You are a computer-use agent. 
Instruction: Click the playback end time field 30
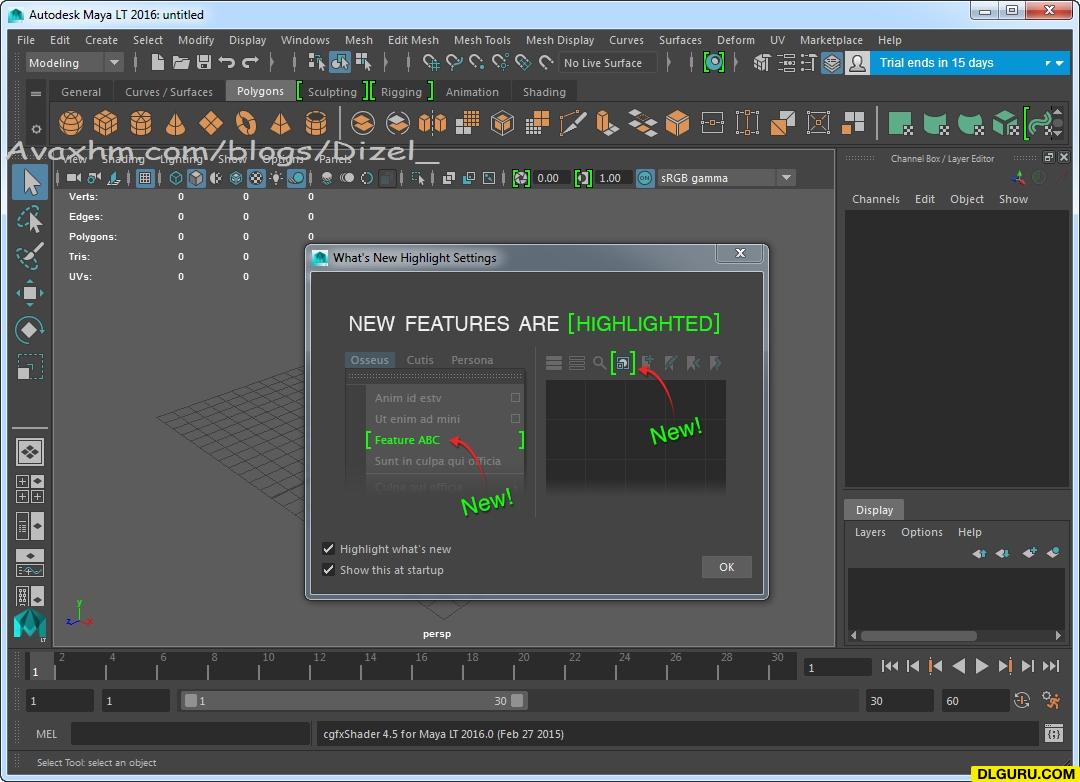pos(899,701)
